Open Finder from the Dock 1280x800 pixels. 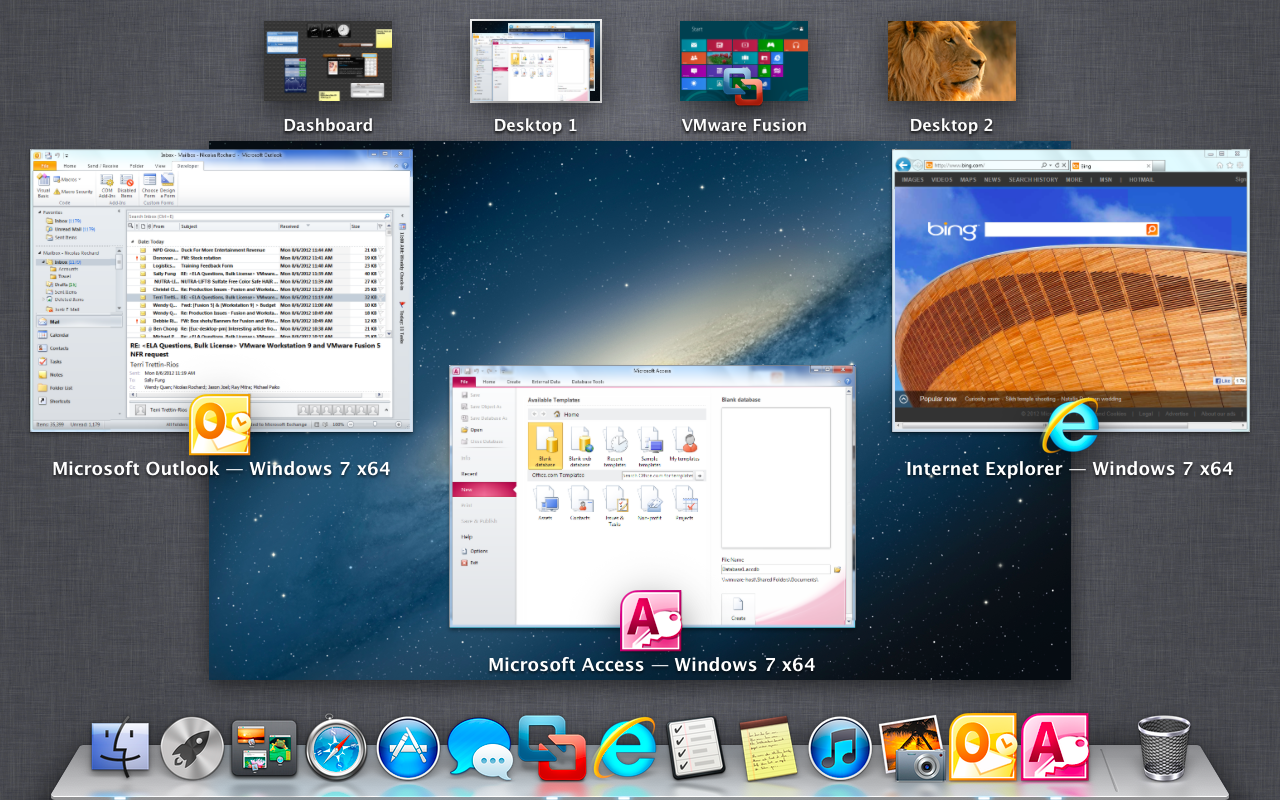[120, 748]
